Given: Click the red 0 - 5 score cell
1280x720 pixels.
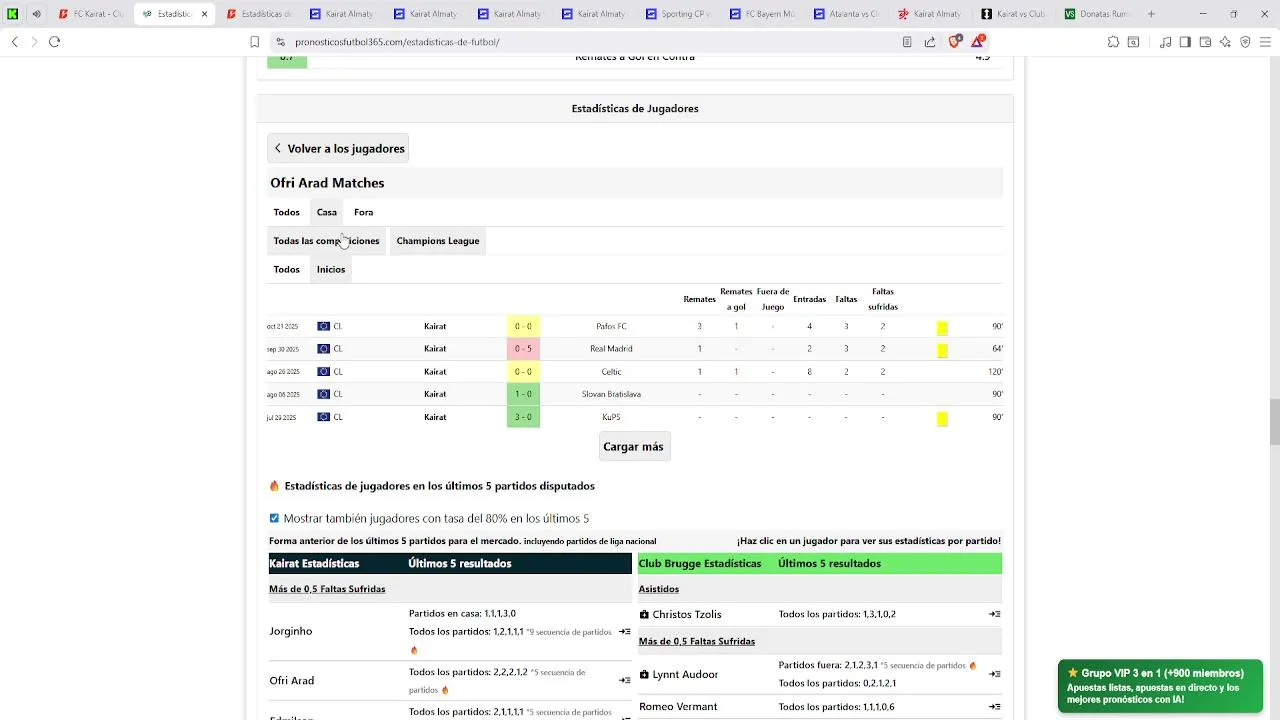Looking at the screenshot, I should point(523,349).
